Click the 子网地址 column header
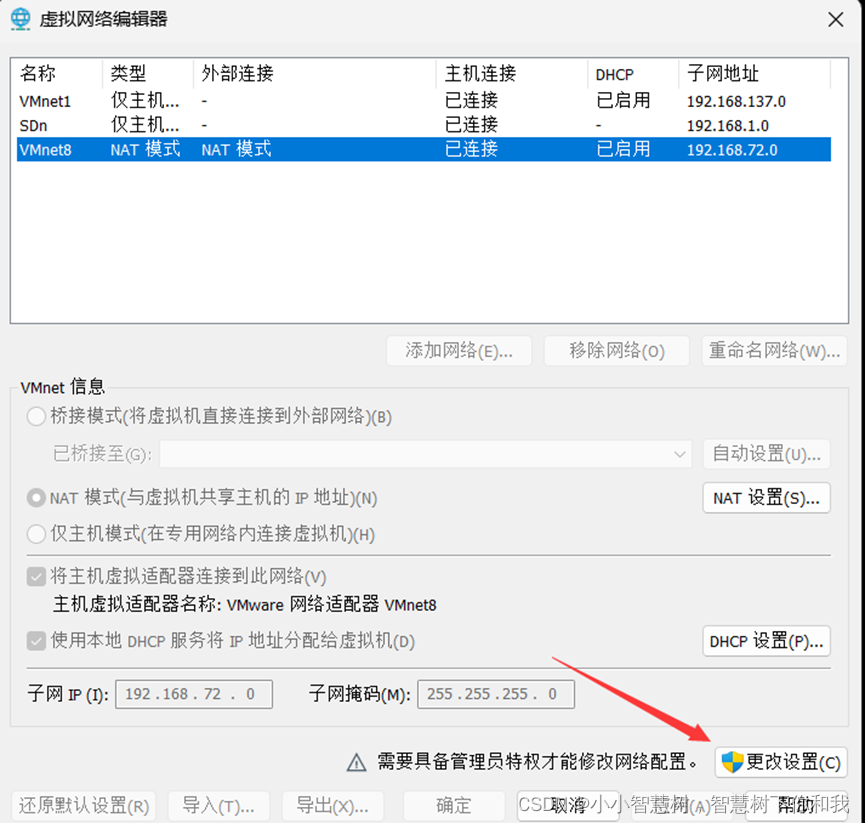 click(x=754, y=73)
